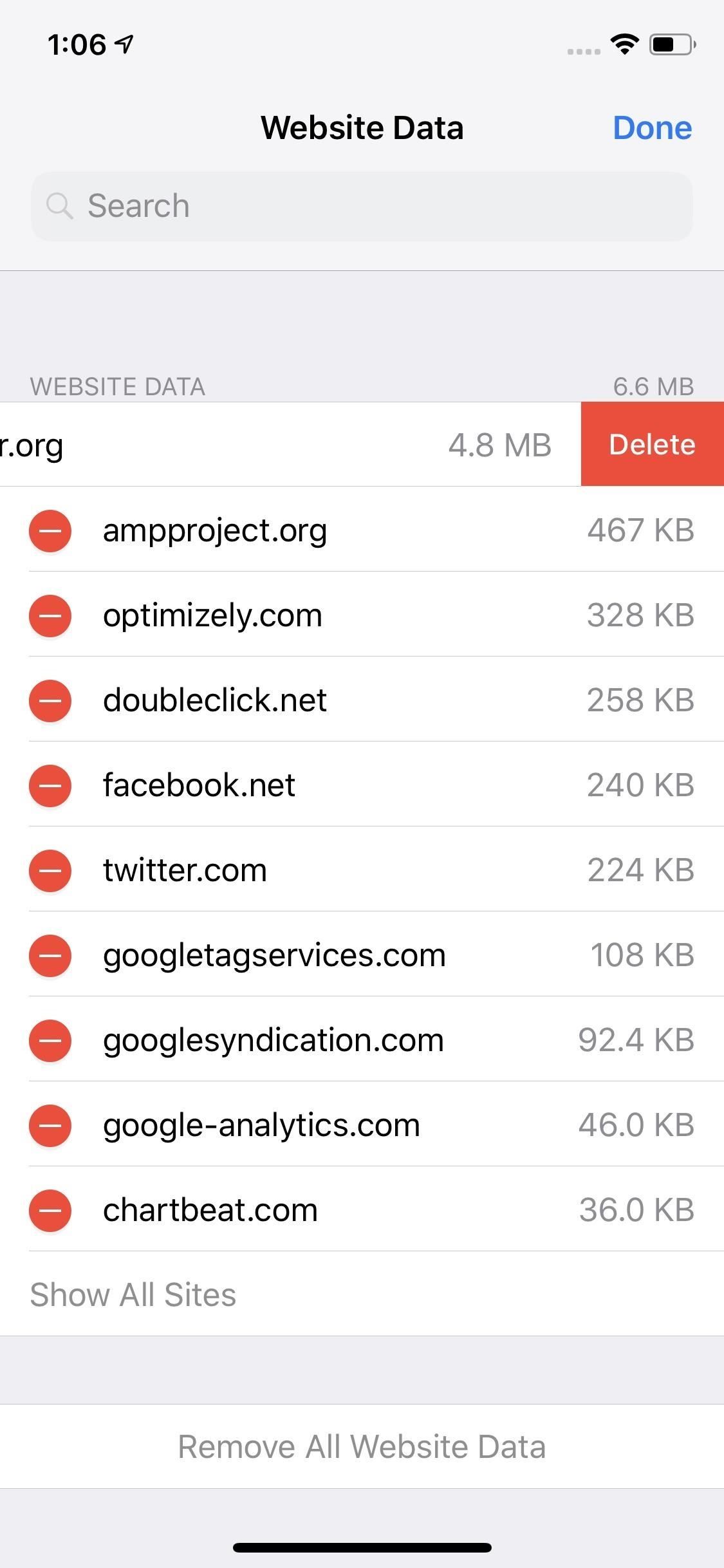The image size is (724, 1568).
Task: Tap the battery icon in the status bar
Action: (x=669, y=44)
